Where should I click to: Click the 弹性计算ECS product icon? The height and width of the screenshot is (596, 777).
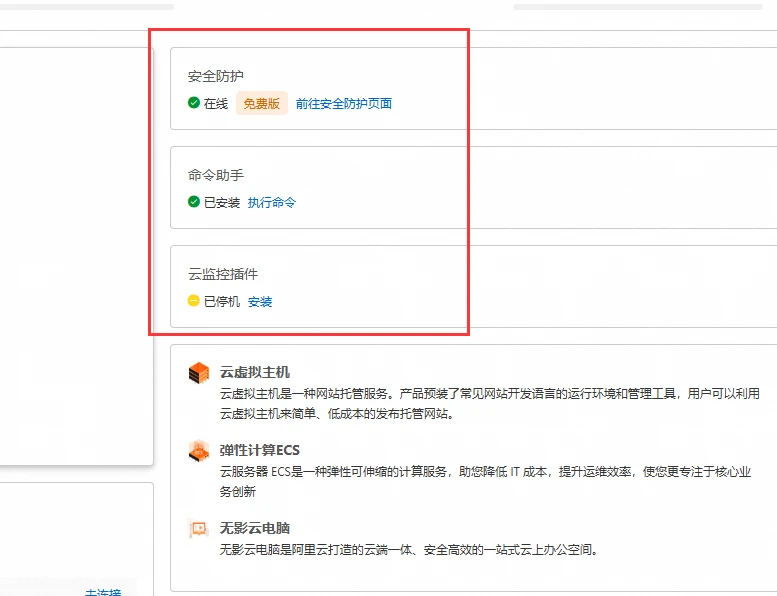click(199, 451)
